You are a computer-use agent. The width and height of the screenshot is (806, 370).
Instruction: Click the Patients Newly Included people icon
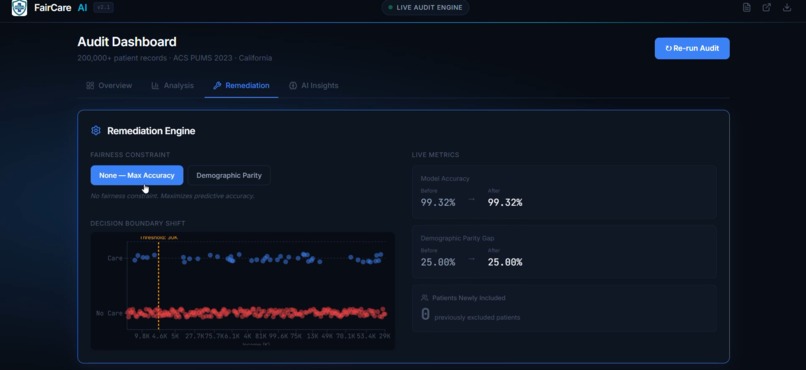425,298
